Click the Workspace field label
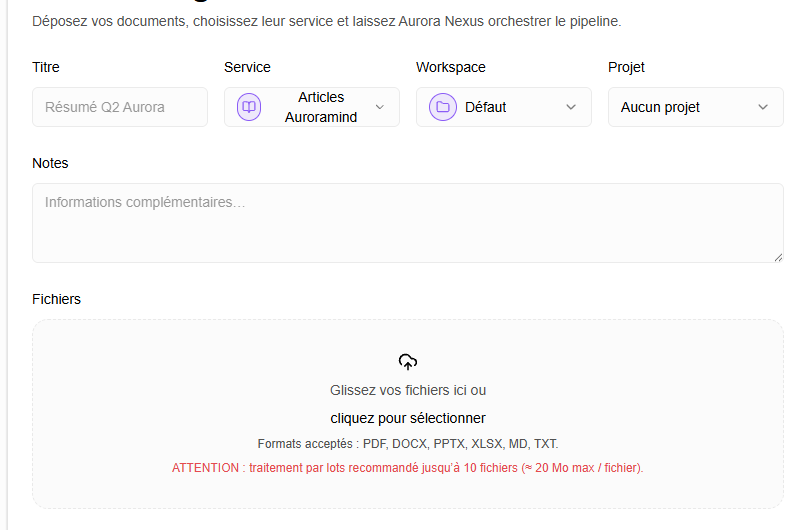The image size is (800, 530). pos(451,67)
